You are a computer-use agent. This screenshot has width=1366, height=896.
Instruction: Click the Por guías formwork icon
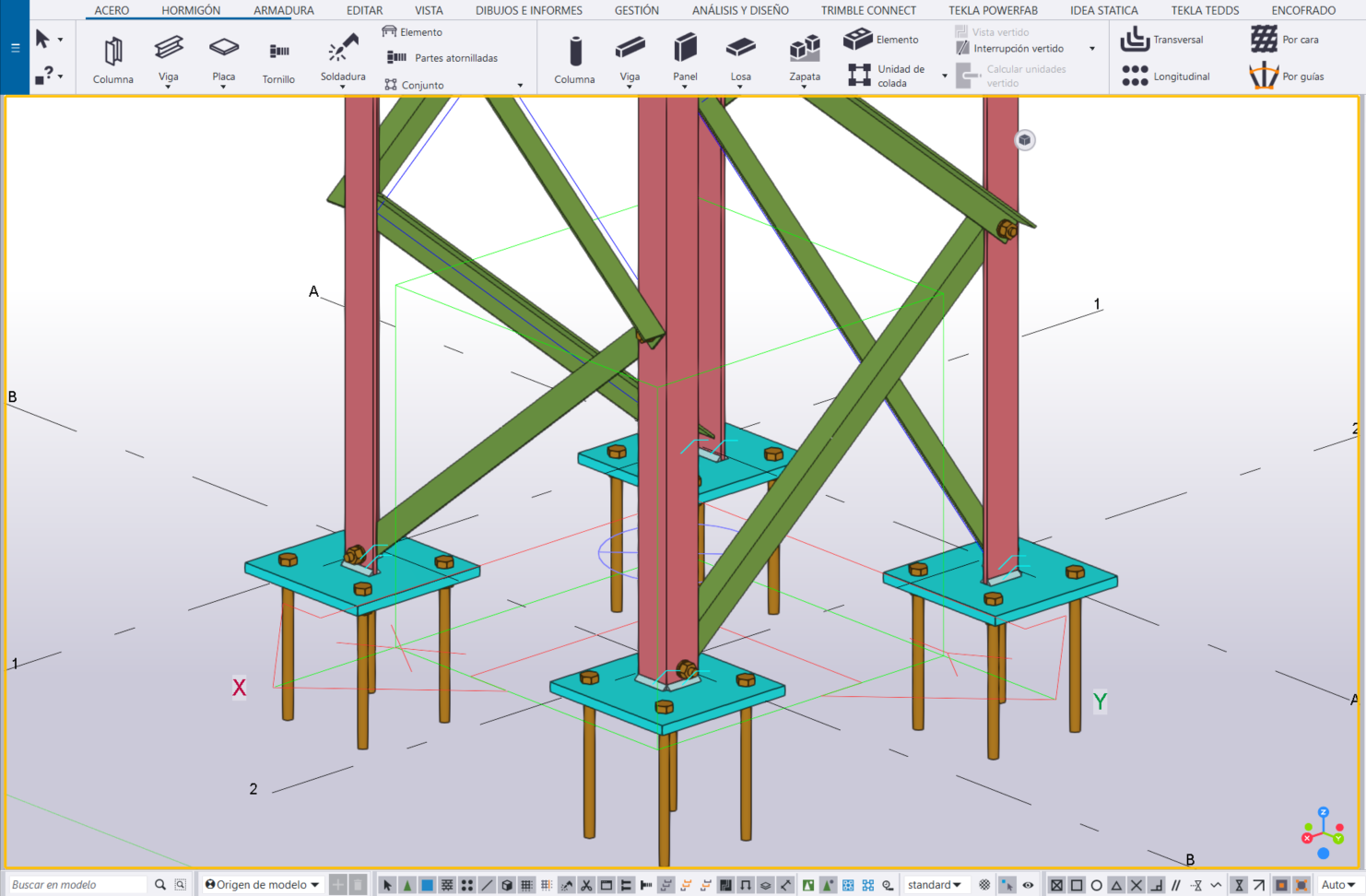point(1264,76)
